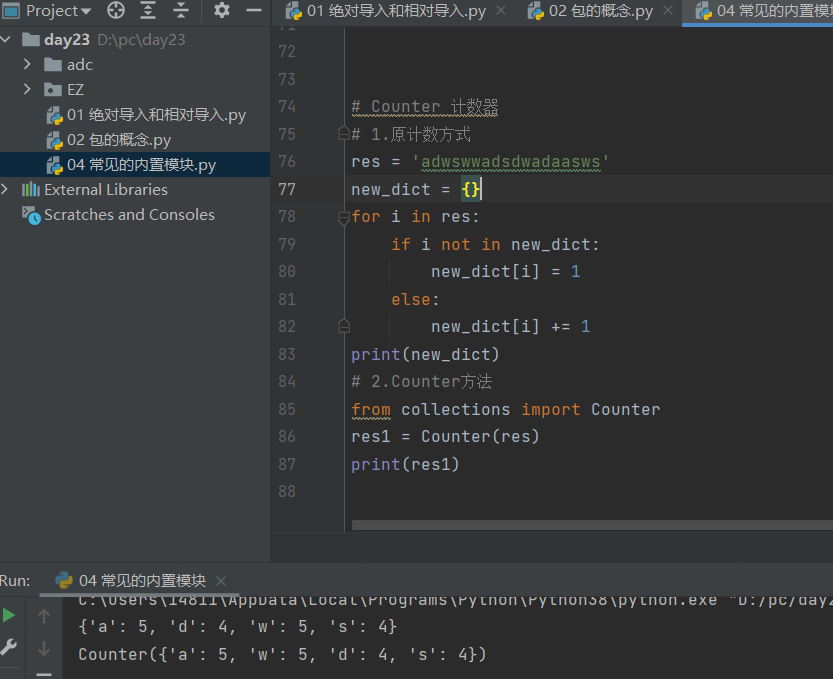Click the up arrow in Run console
833x679 pixels.
click(44, 617)
